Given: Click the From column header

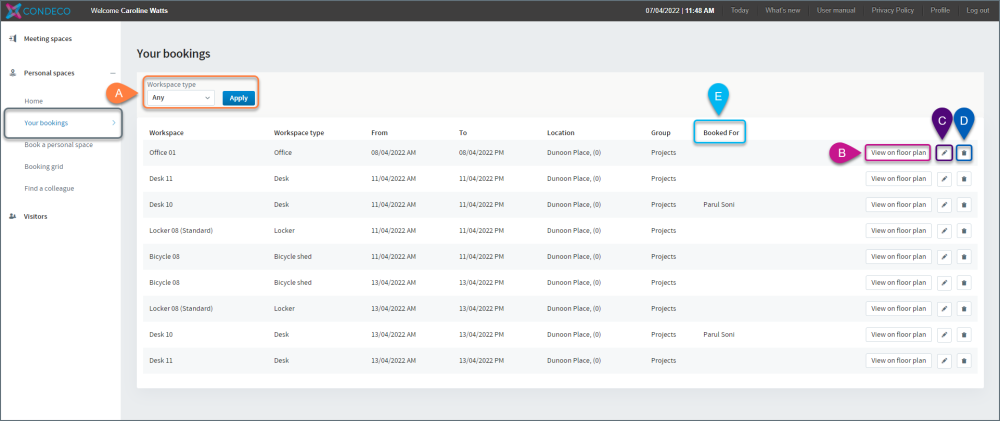Looking at the screenshot, I should coord(379,133).
